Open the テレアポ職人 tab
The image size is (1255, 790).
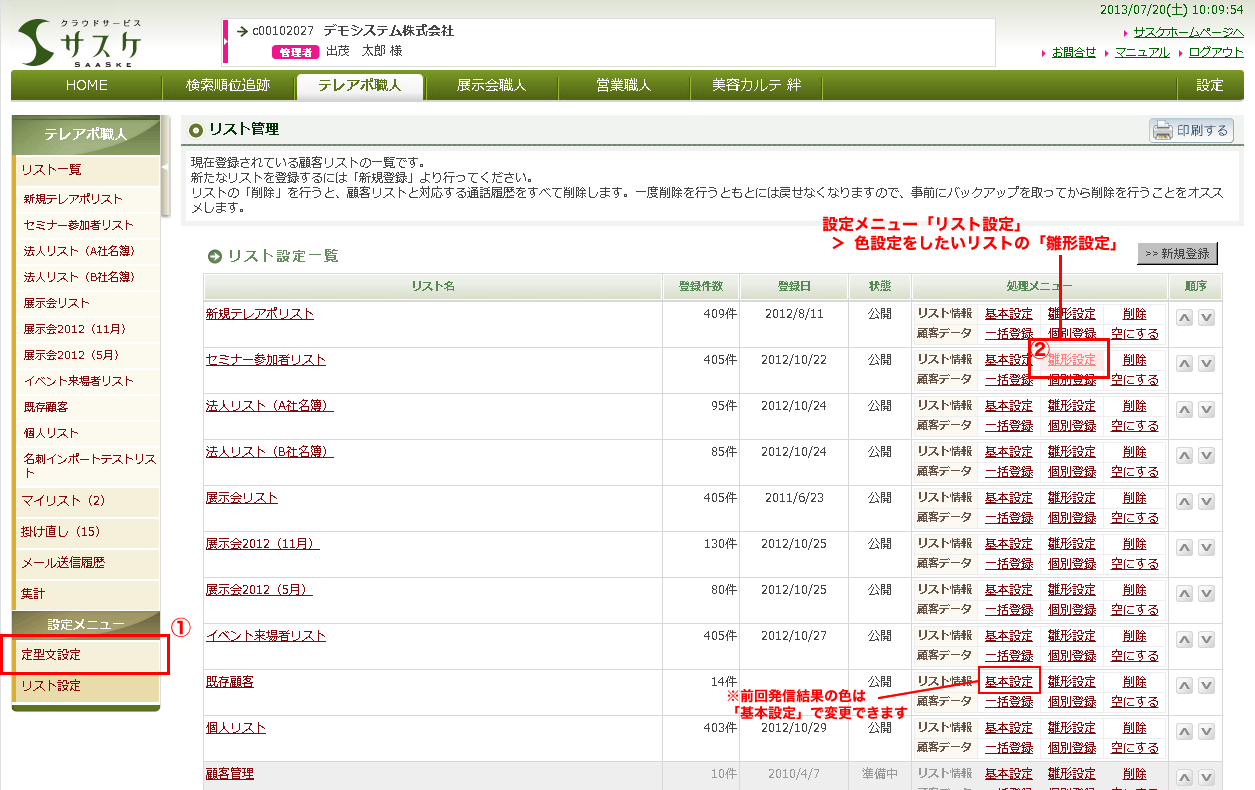pyautogui.click(x=359, y=86)
